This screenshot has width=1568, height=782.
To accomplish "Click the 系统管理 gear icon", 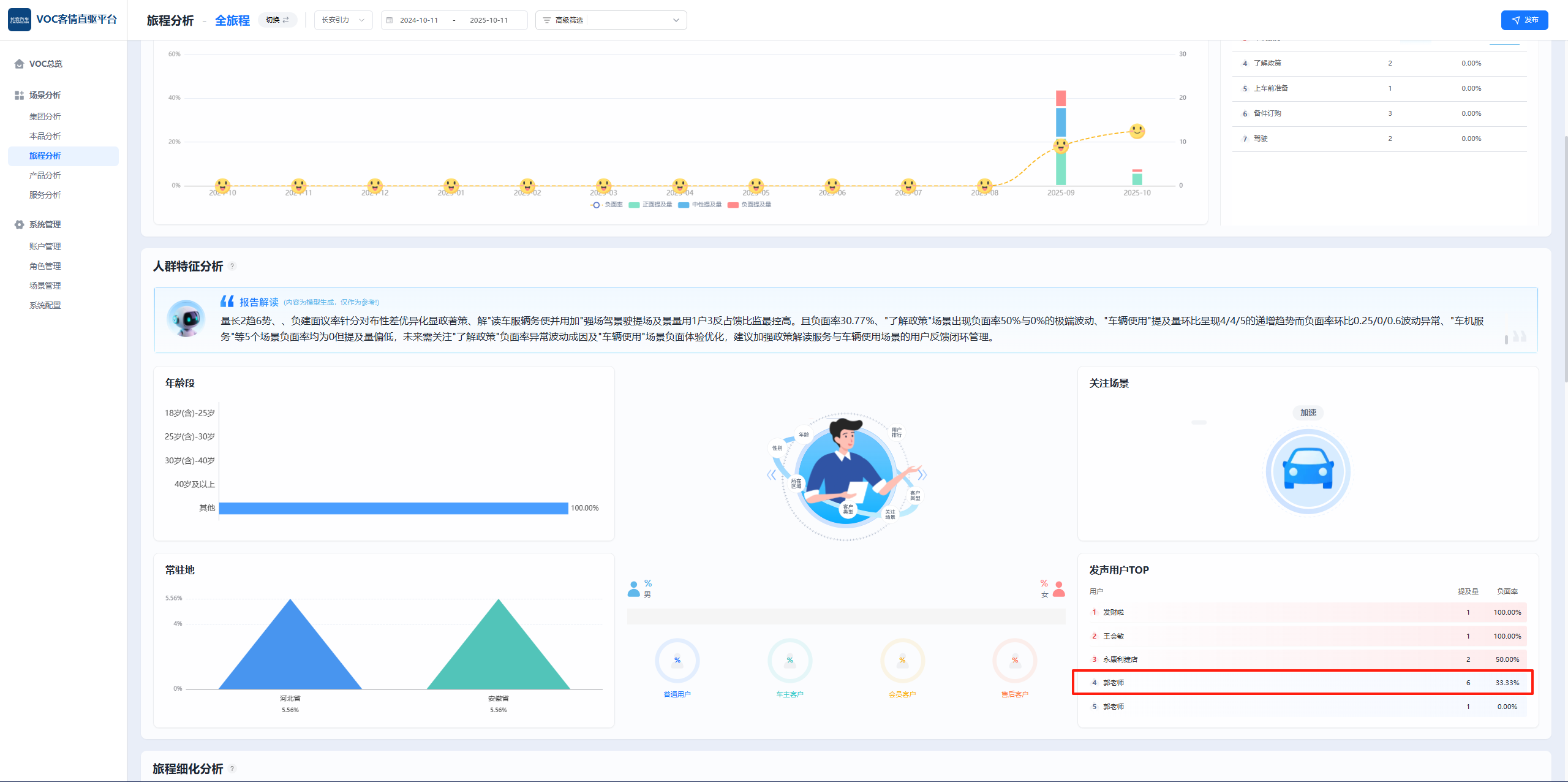I will pos(19,225).
